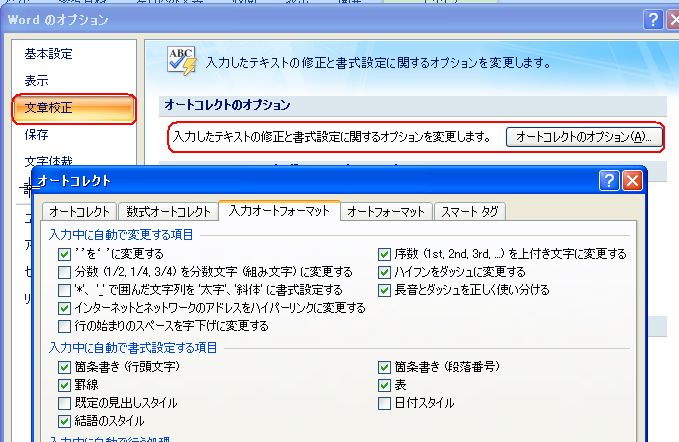Click the ABC autocorrect icon in the header
679x442 pixels.
(181, 60)
